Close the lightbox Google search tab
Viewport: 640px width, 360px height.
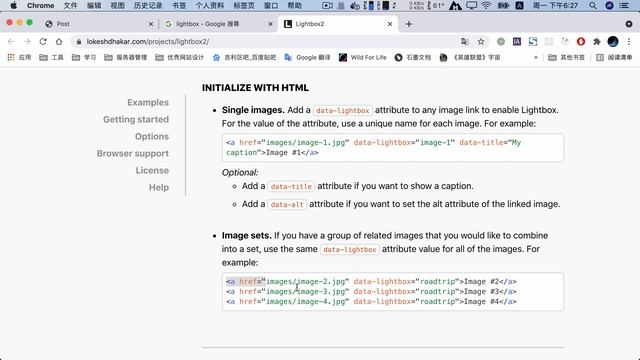[x=270, y=24]
